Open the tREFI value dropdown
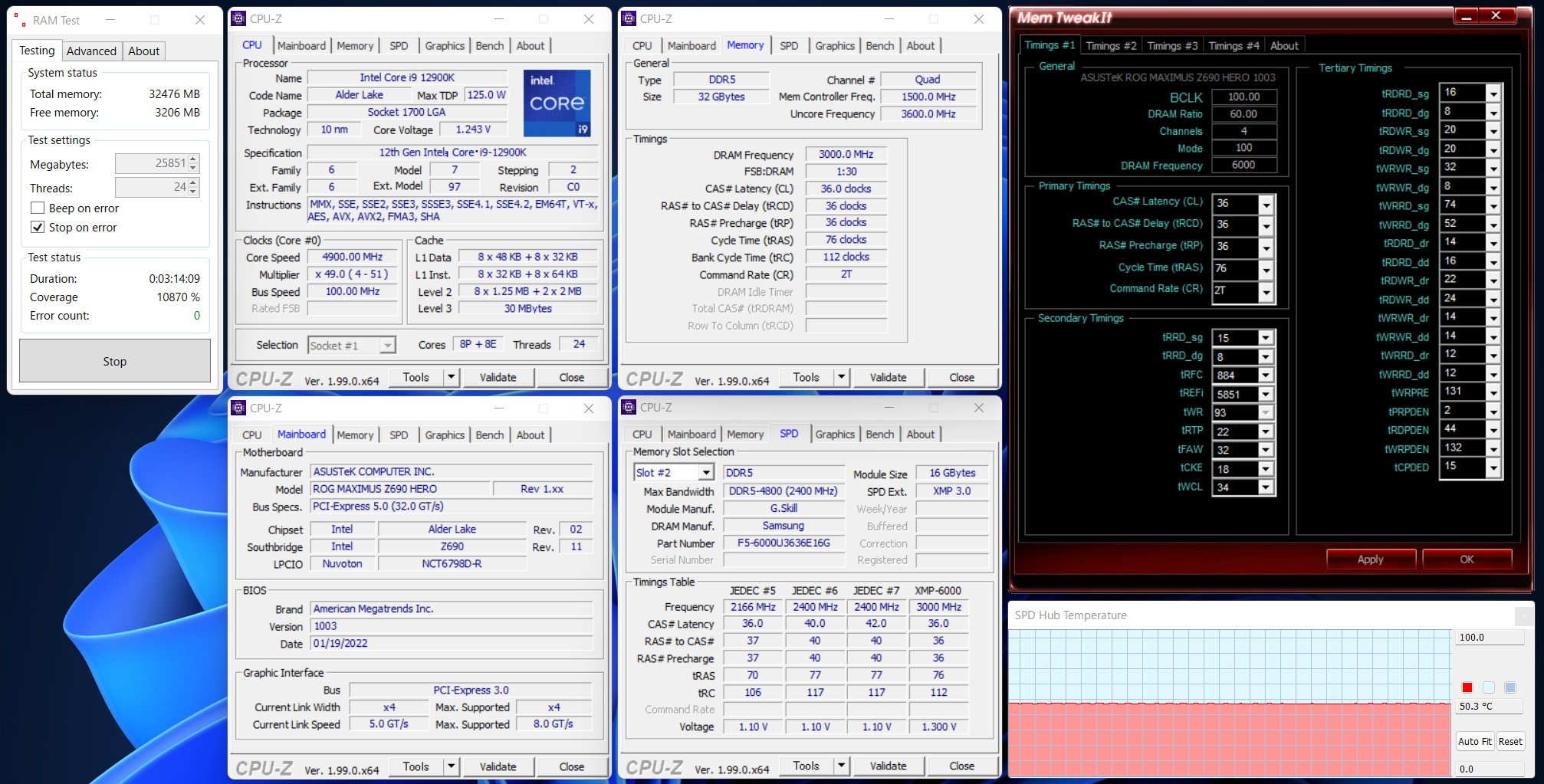Viewport: 1544px width, 784px height. click(x=1266, y=394)
